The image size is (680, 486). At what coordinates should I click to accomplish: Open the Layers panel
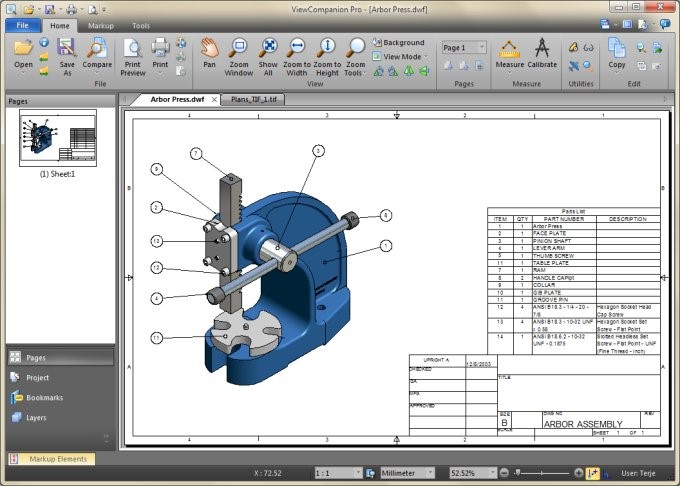click(36, 417)
